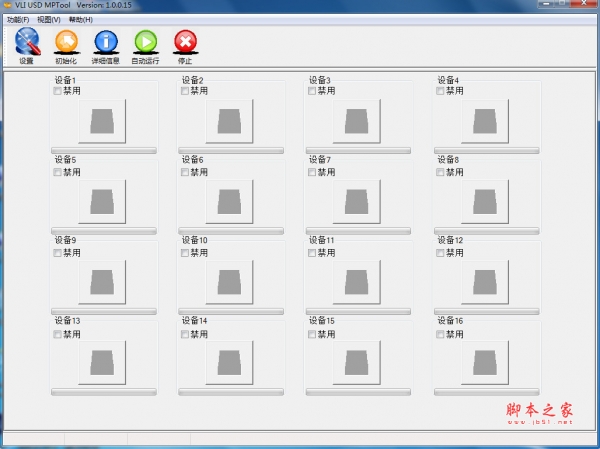The height and width of the screenshot is (449, 600).
Task: Check 禁用 box for 设备7
Action: point(312,172)
